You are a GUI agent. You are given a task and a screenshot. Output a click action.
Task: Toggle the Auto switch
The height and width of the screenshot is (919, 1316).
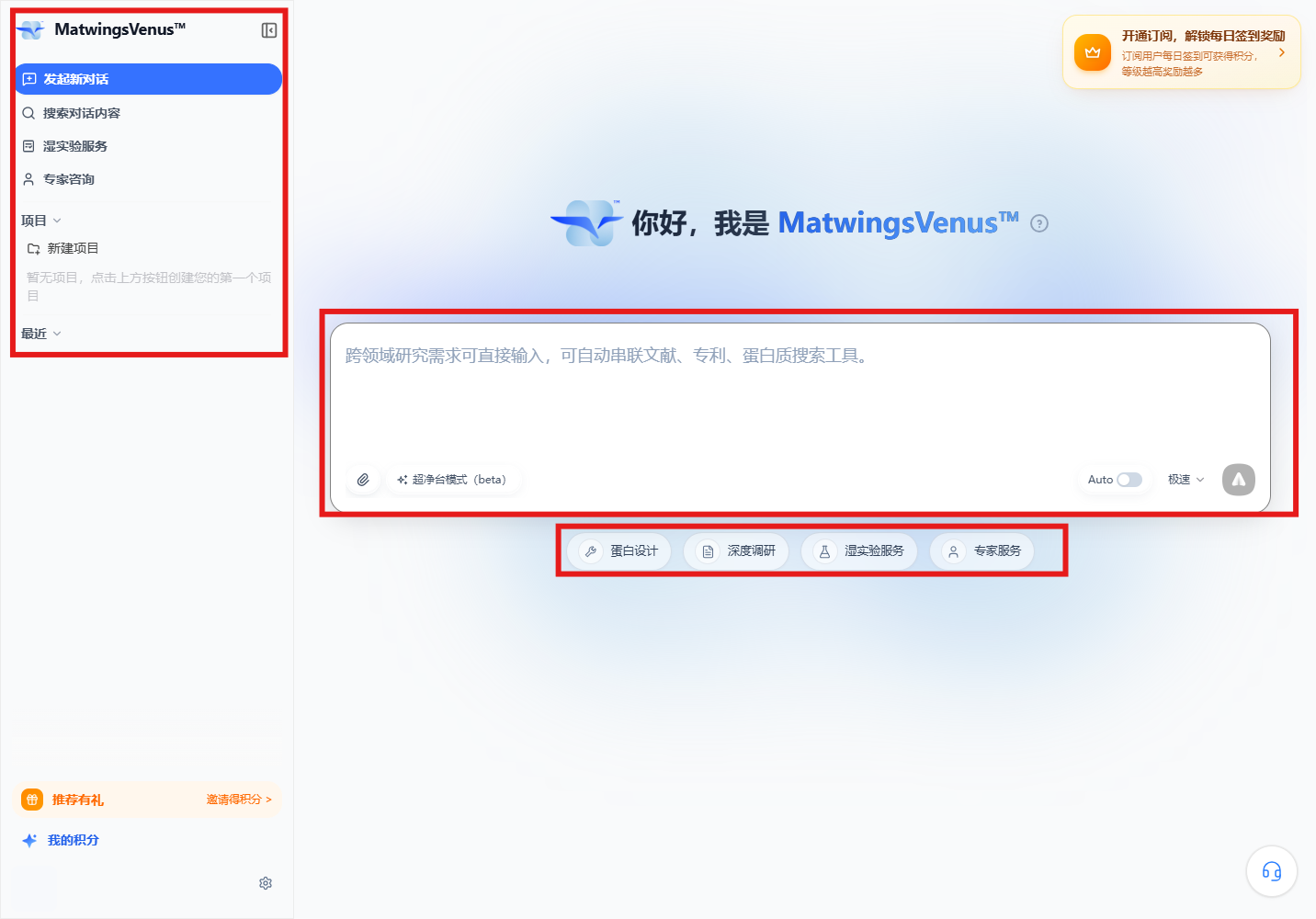tap(1129, 480)
